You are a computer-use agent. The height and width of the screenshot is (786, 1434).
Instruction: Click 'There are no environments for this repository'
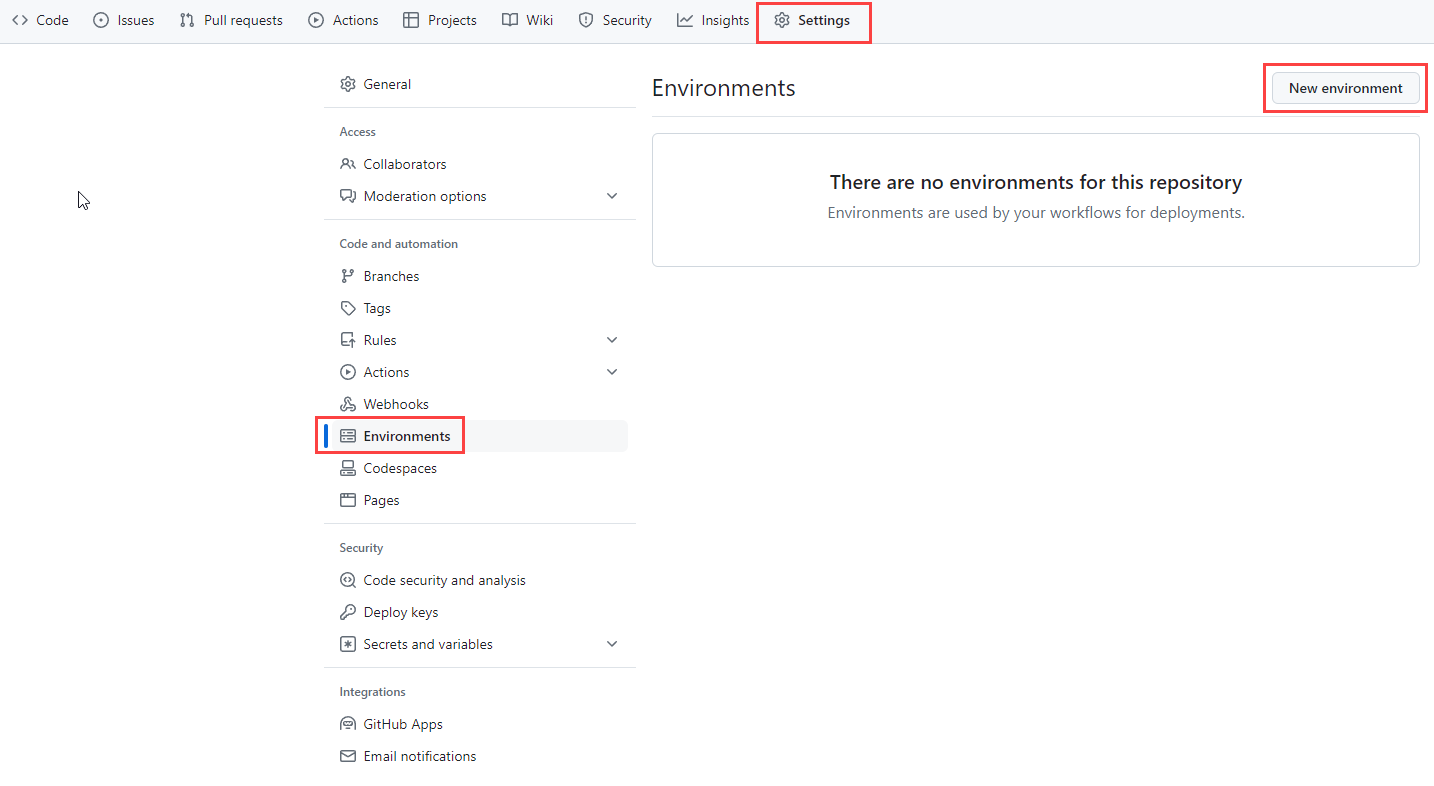[1036, 182]
